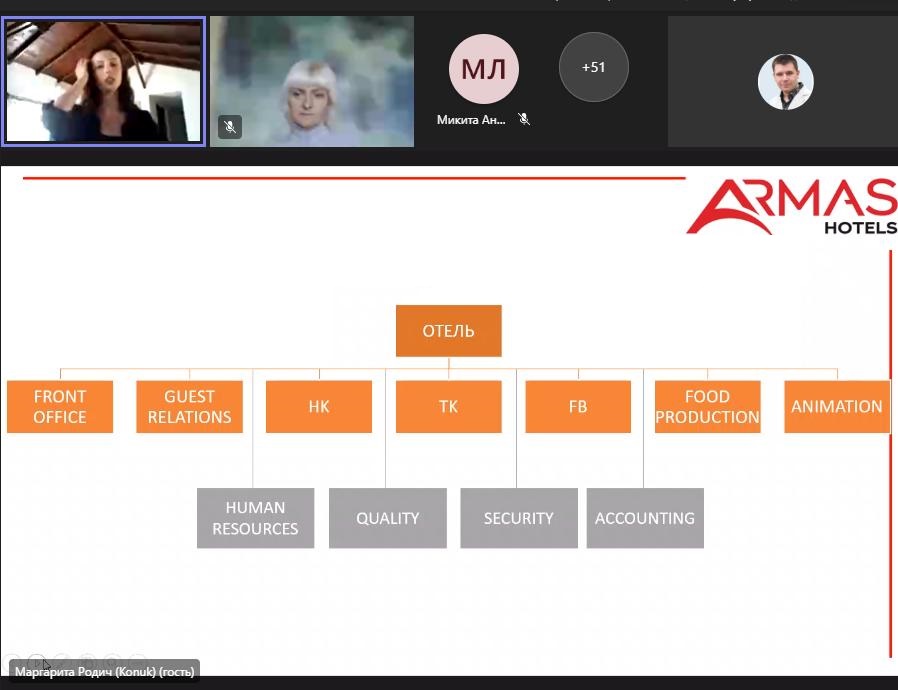Open the МЛ initials avatar

click(483, 69)
